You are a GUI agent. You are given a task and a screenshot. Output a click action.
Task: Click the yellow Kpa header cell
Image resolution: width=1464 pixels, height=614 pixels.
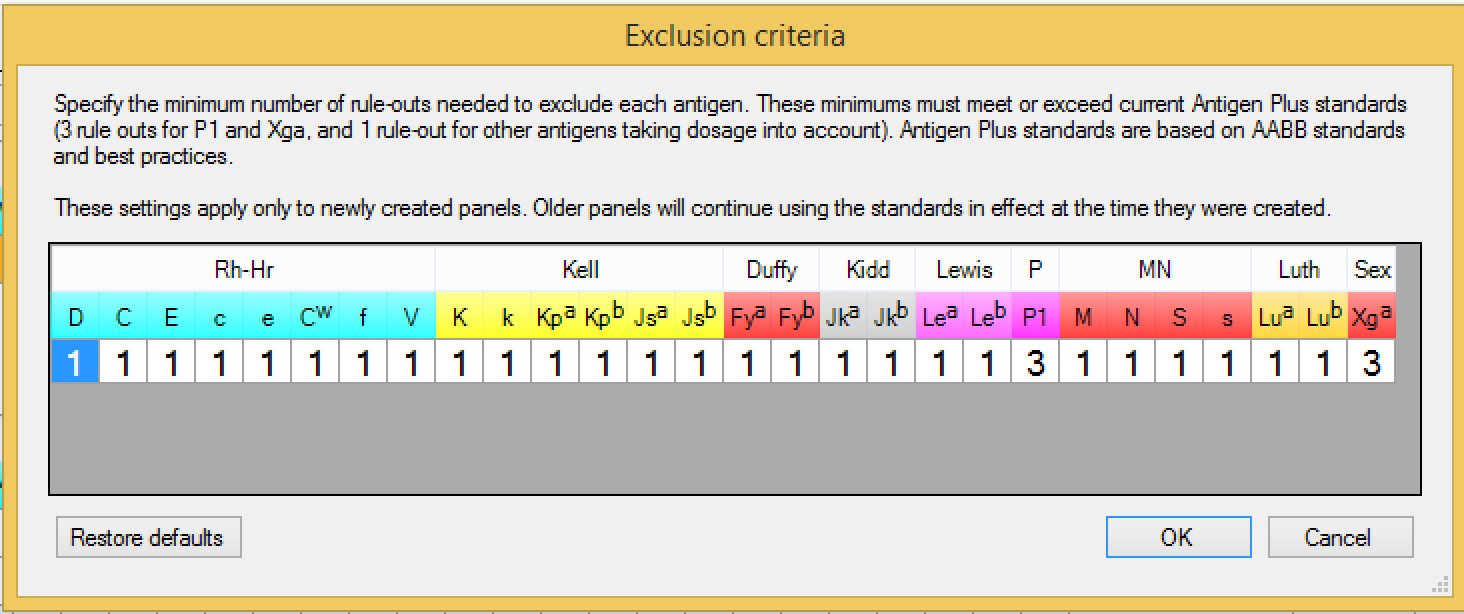pyautogui.click(x=555, y=315)
